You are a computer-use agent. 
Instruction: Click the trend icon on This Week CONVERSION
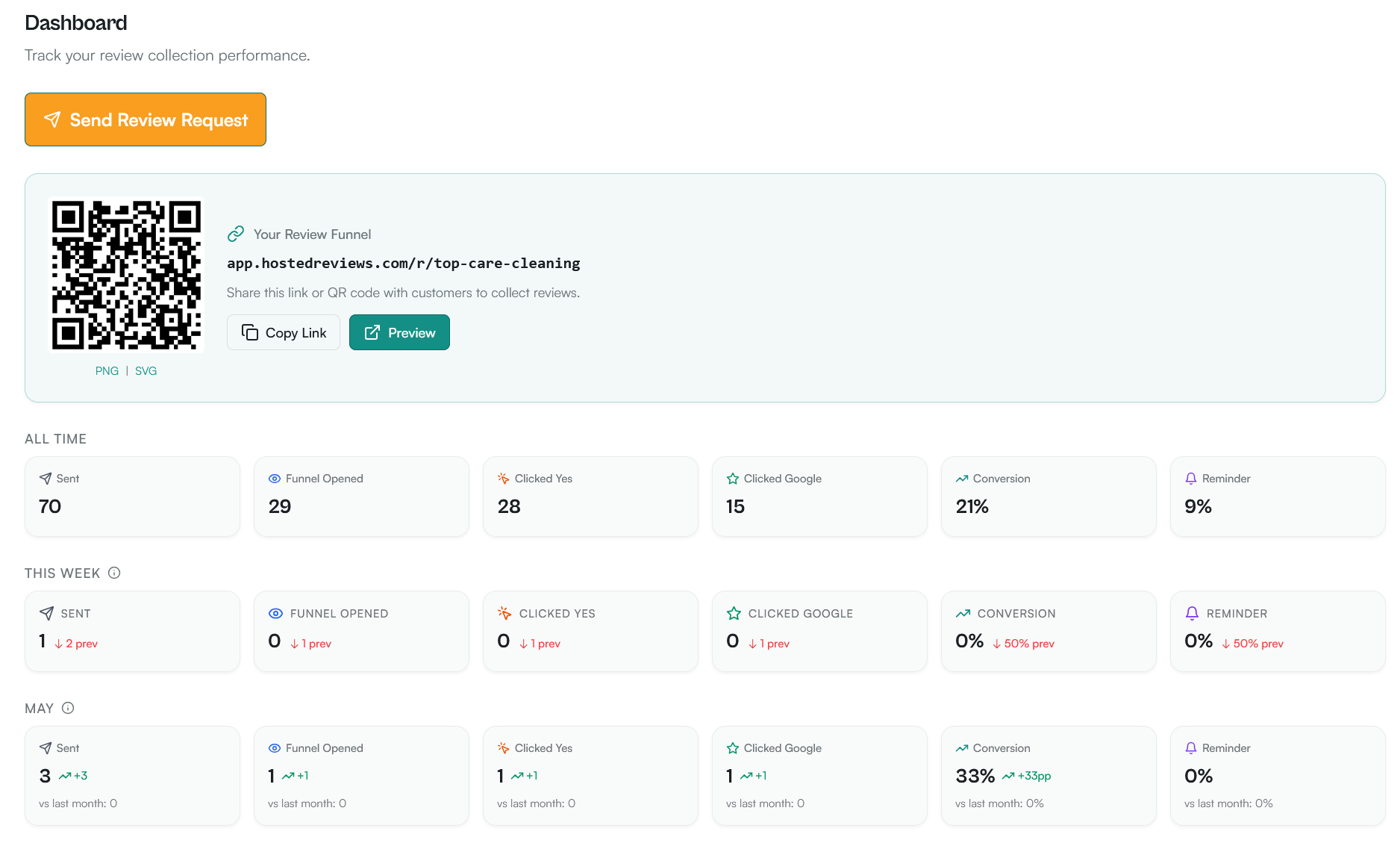pos(963,613)
